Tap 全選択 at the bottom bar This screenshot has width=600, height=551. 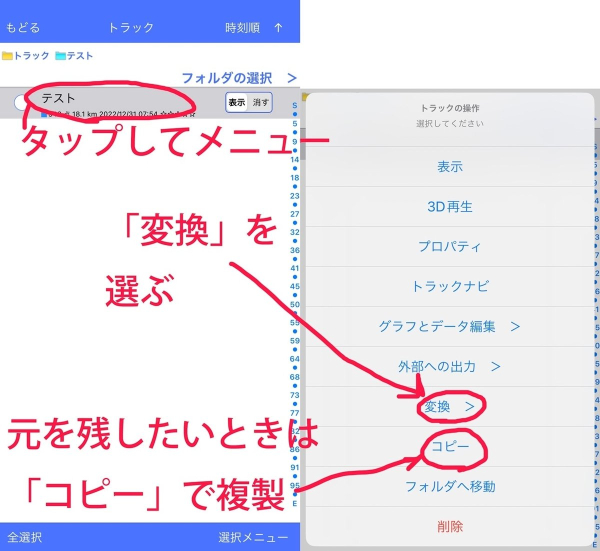(24, 537)
